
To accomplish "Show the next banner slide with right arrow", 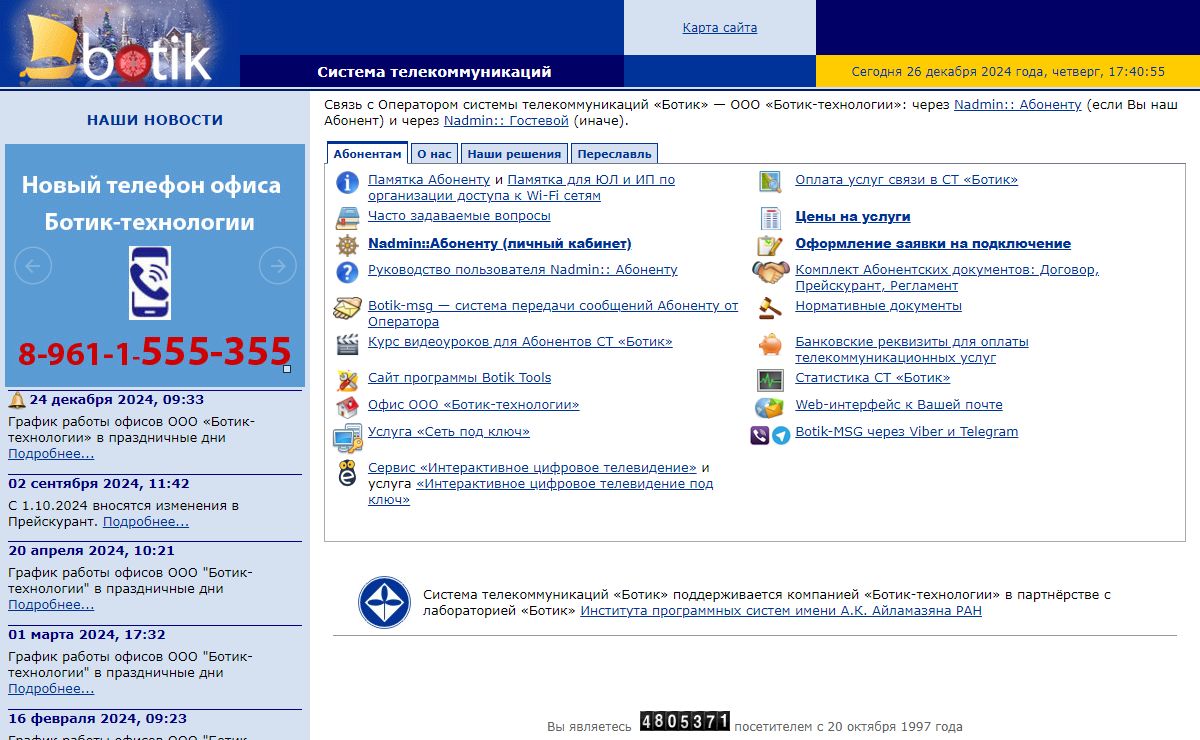I will coord(278,266).
